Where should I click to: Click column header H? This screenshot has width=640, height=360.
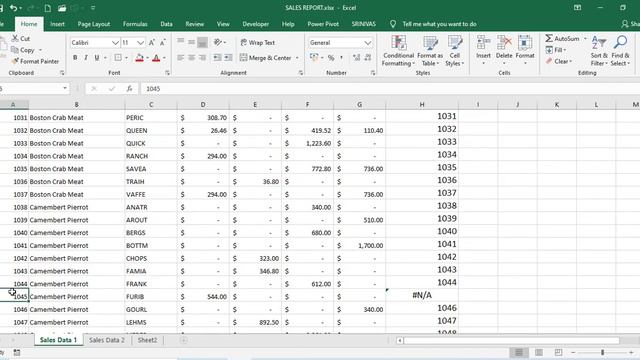(x=422, y=105)
